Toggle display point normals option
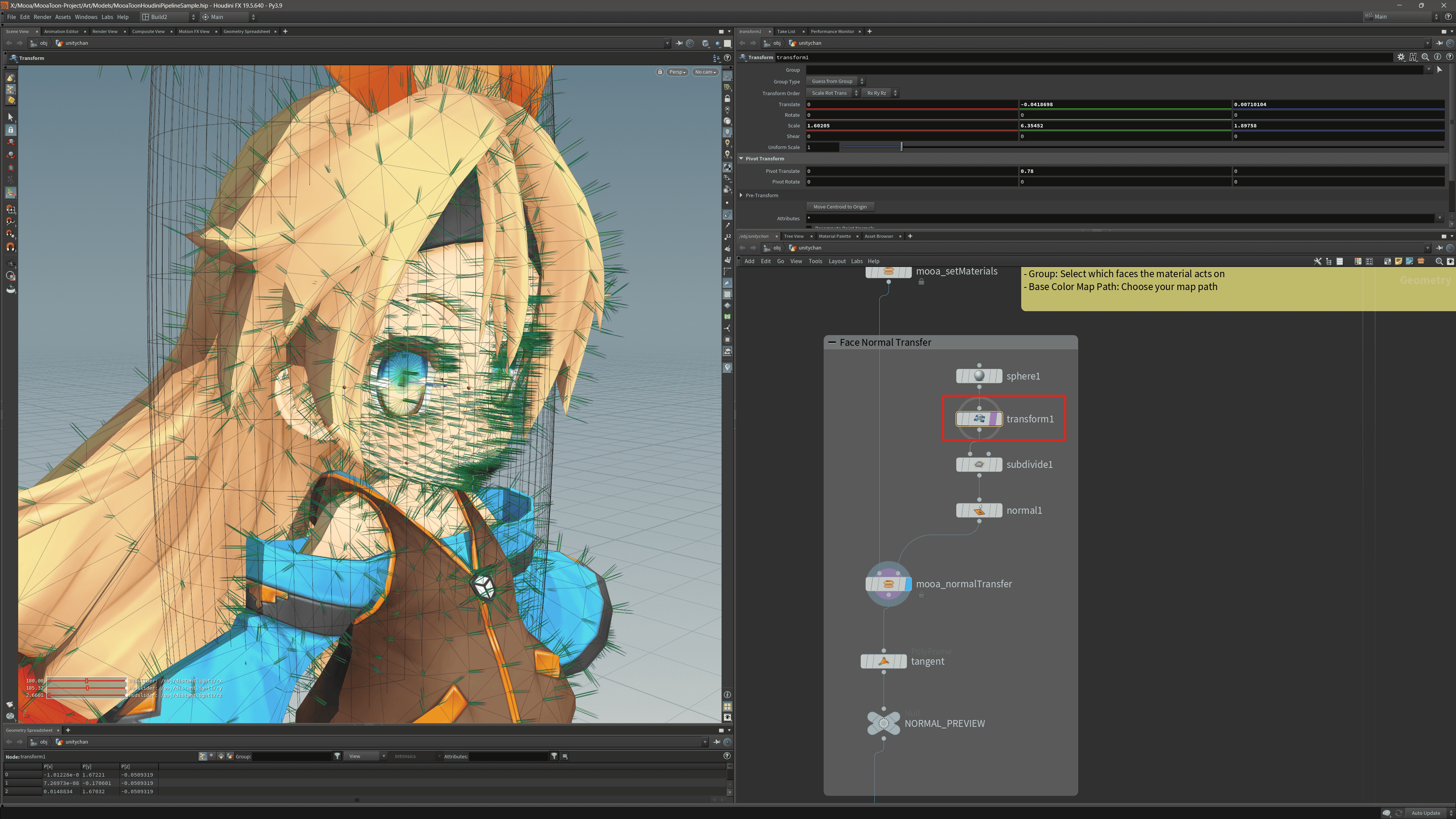This screenshot has height=819, width=1456. (x=728, y=215)
